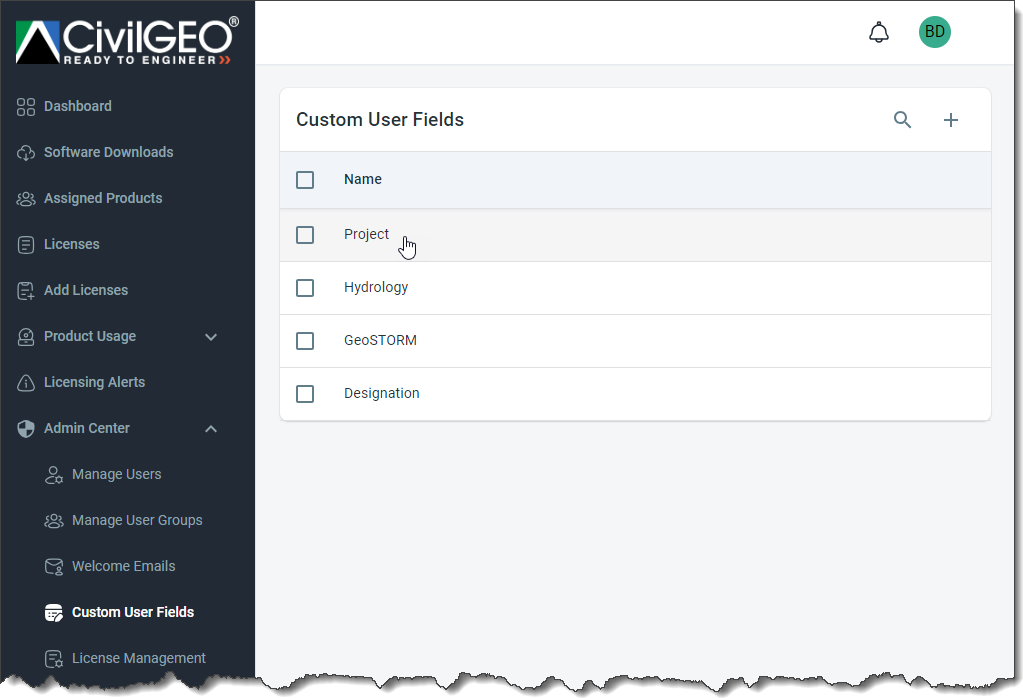Open notifications bell icon
The width and height of the screenshot is (1023, 698).
pyautogui.click(x=879, y=32)
